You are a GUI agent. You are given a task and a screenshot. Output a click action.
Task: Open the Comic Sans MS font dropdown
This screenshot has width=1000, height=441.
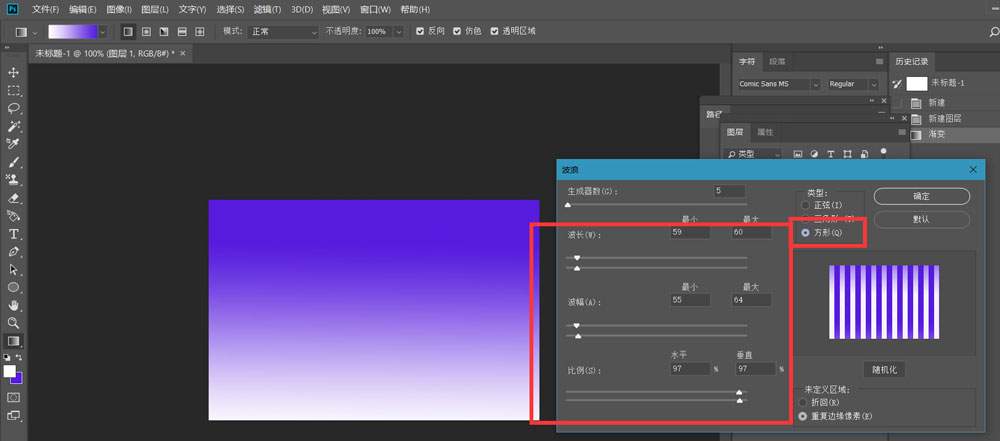[779, 84]
